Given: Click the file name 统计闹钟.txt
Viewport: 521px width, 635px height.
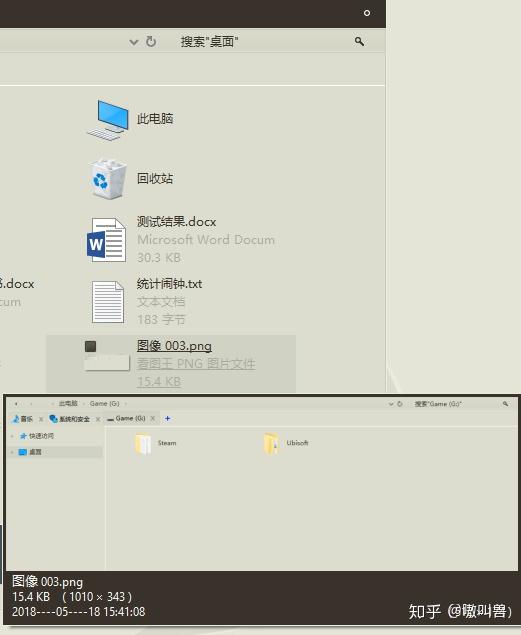Looking at the screenshot, I should pyautogui.click(x=169, y=283).
